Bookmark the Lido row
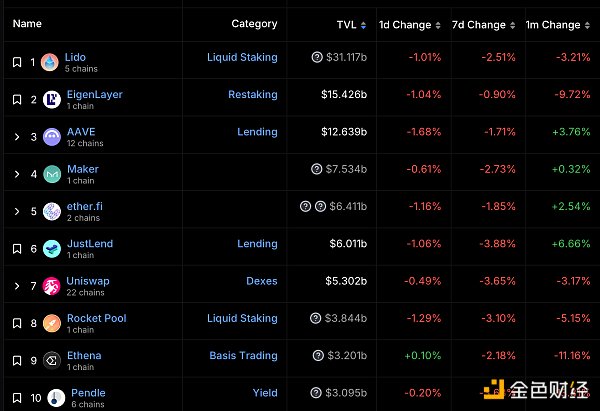The width and height of the screenshot is (600, 411). click(17, 63)
